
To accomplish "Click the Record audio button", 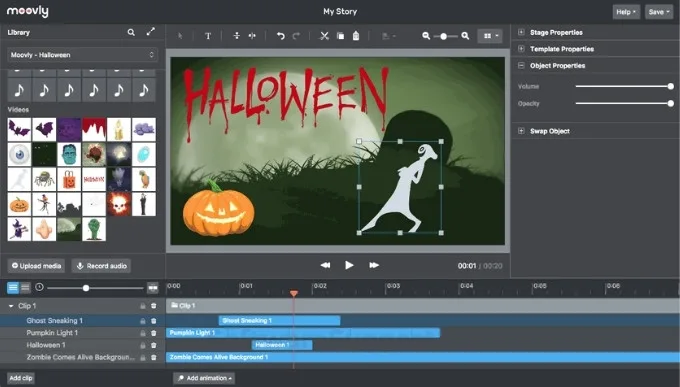I will point(101,266).
